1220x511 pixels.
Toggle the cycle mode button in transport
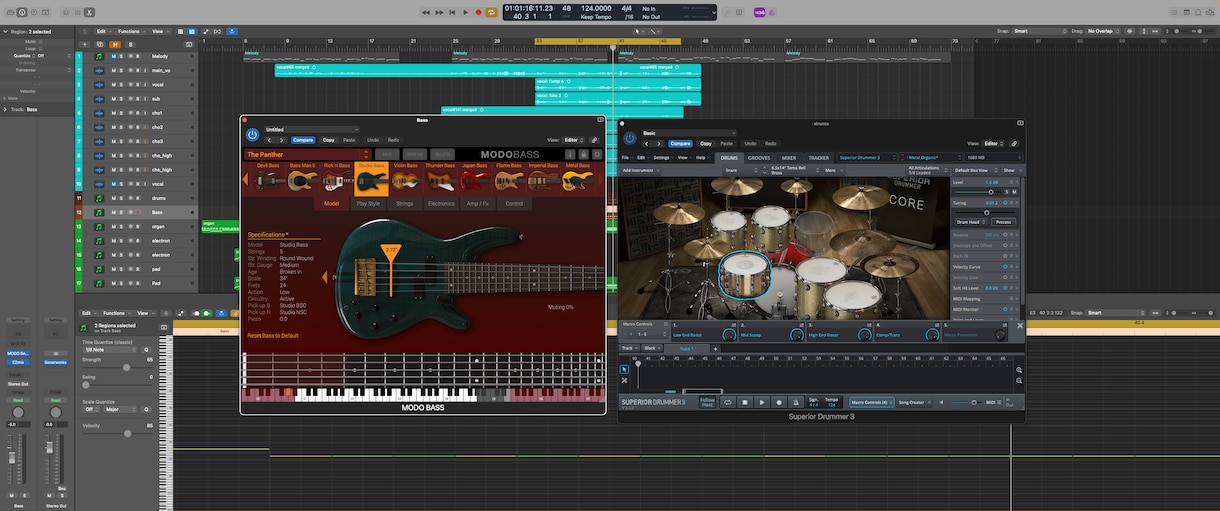point(492,12)
